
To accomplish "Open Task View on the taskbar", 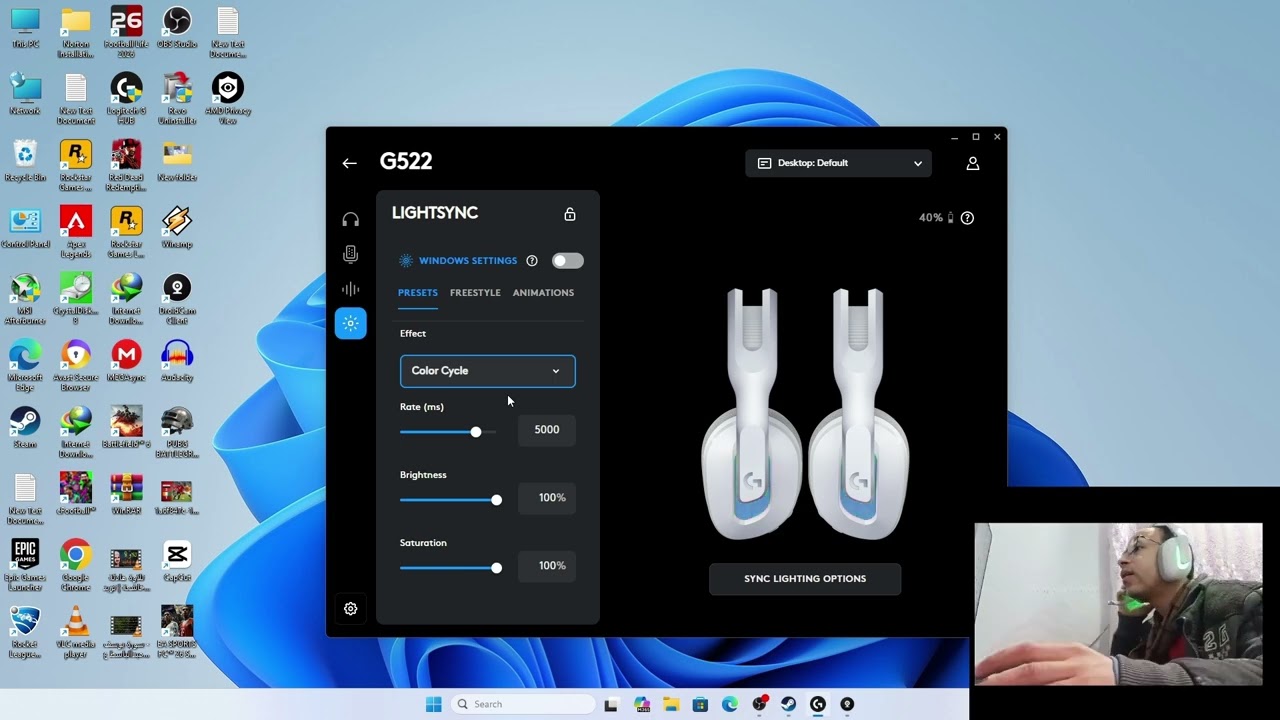I will coord(611,704).
